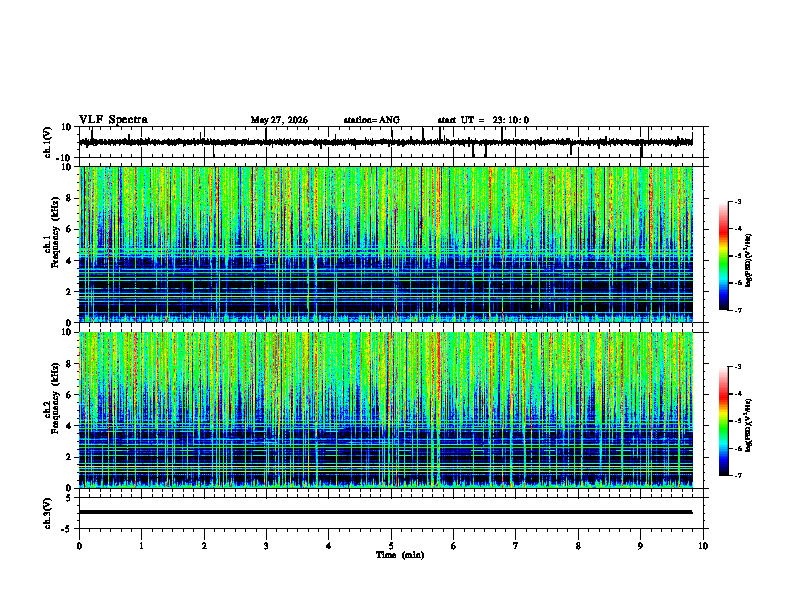Screen dimensions: 792x612
Task: Click the ch.3(V) axis label
Action: tap(48, 514)
